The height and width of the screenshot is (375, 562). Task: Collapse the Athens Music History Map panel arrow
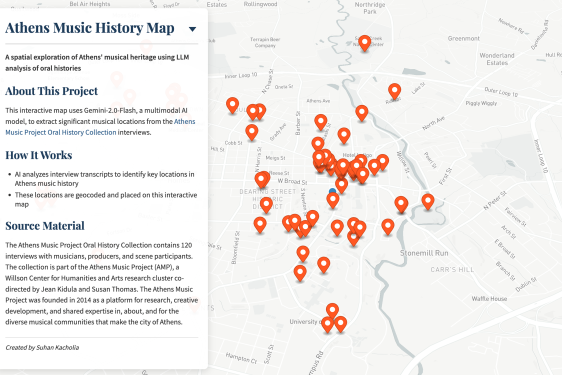(x=192, y=29)
